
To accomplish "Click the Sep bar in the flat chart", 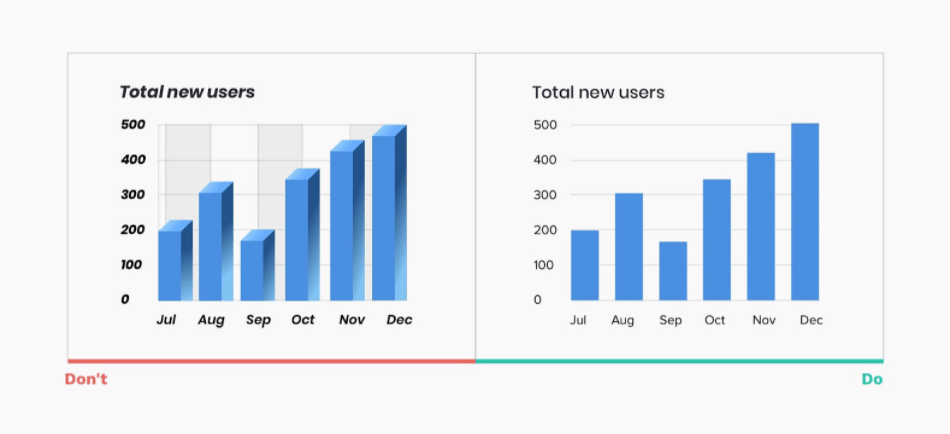I will tap(673, 271).
